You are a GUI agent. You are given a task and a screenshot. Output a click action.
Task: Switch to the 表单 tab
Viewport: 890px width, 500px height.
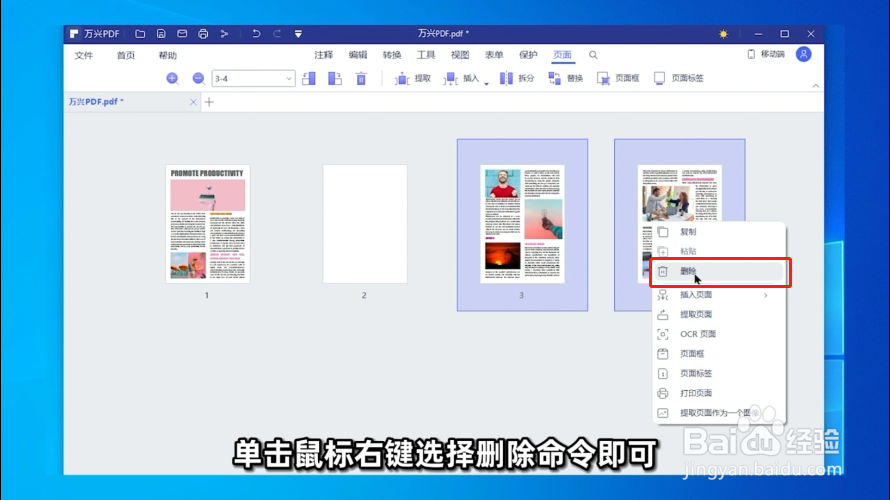[x=494, y=55]
